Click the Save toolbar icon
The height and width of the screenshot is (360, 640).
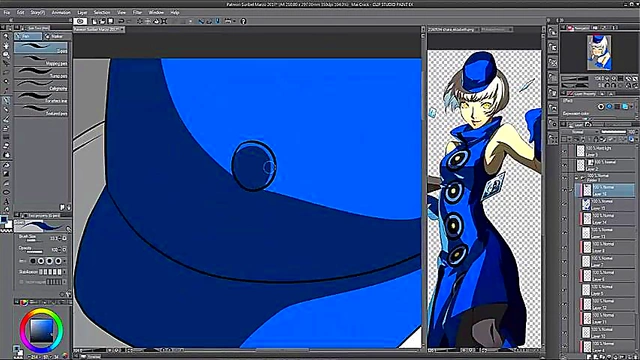click(111, 21)
